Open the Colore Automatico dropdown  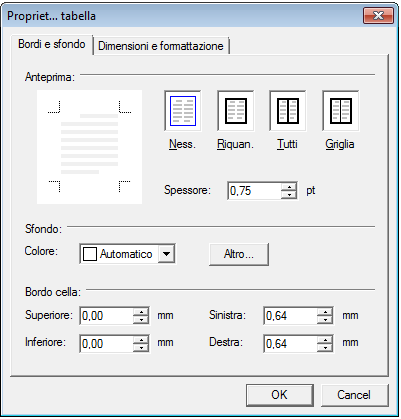click(166, 254)
